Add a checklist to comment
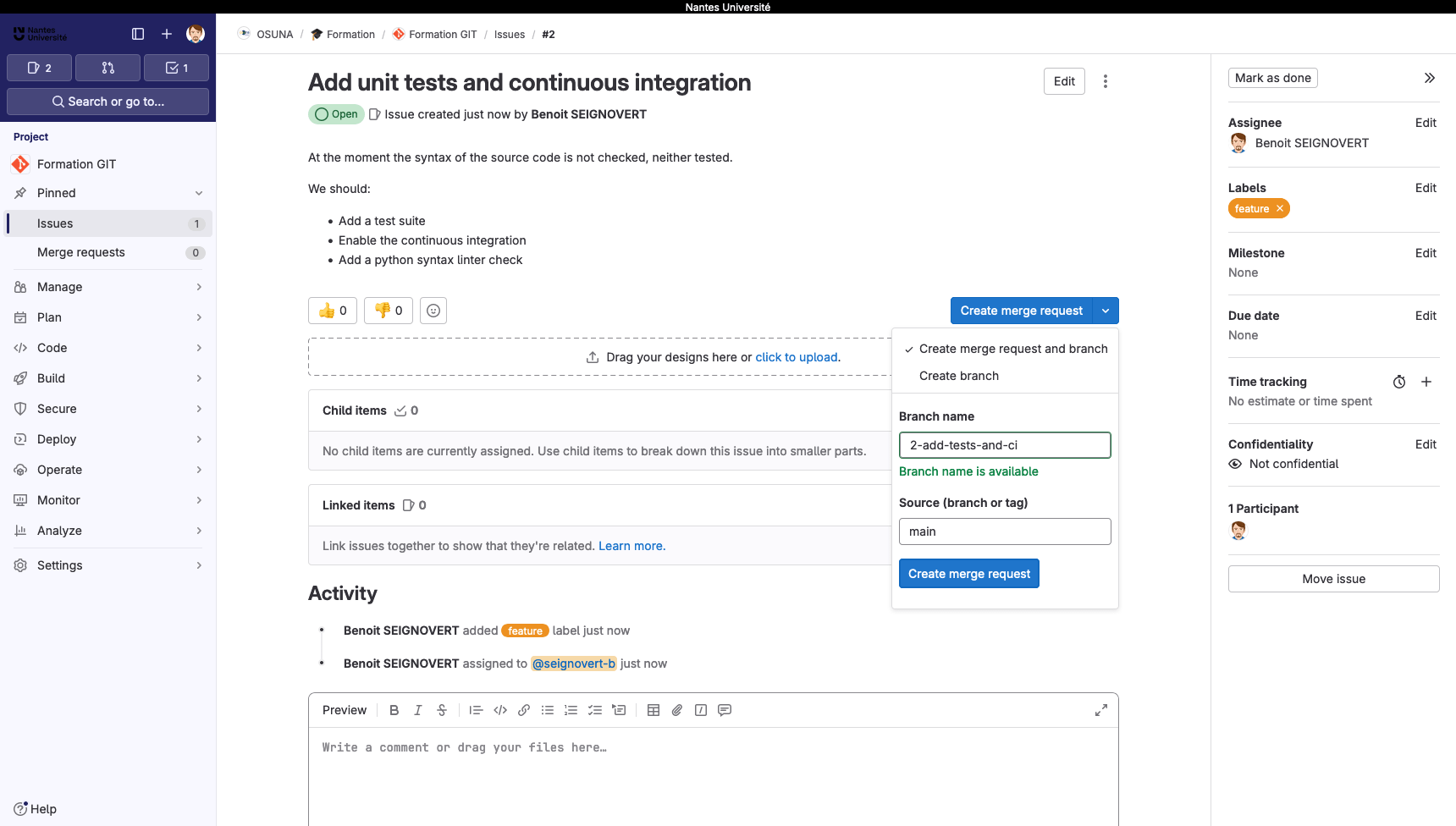The width and height of the screenshot is (1456, 826). (x=595, y=710)
